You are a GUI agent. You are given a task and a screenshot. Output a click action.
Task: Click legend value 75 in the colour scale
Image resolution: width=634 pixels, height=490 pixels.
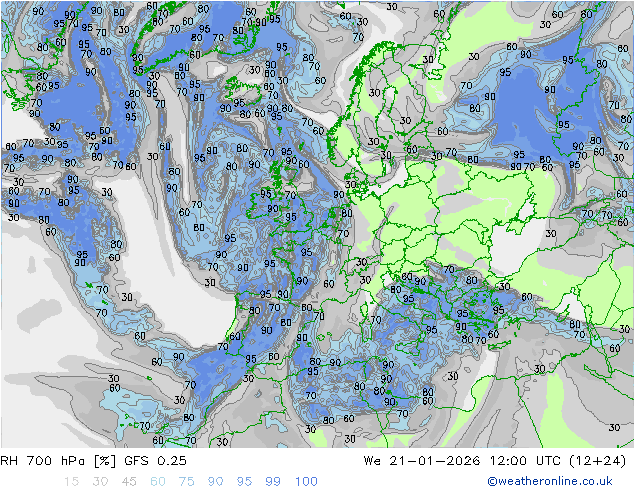[186, 481]
